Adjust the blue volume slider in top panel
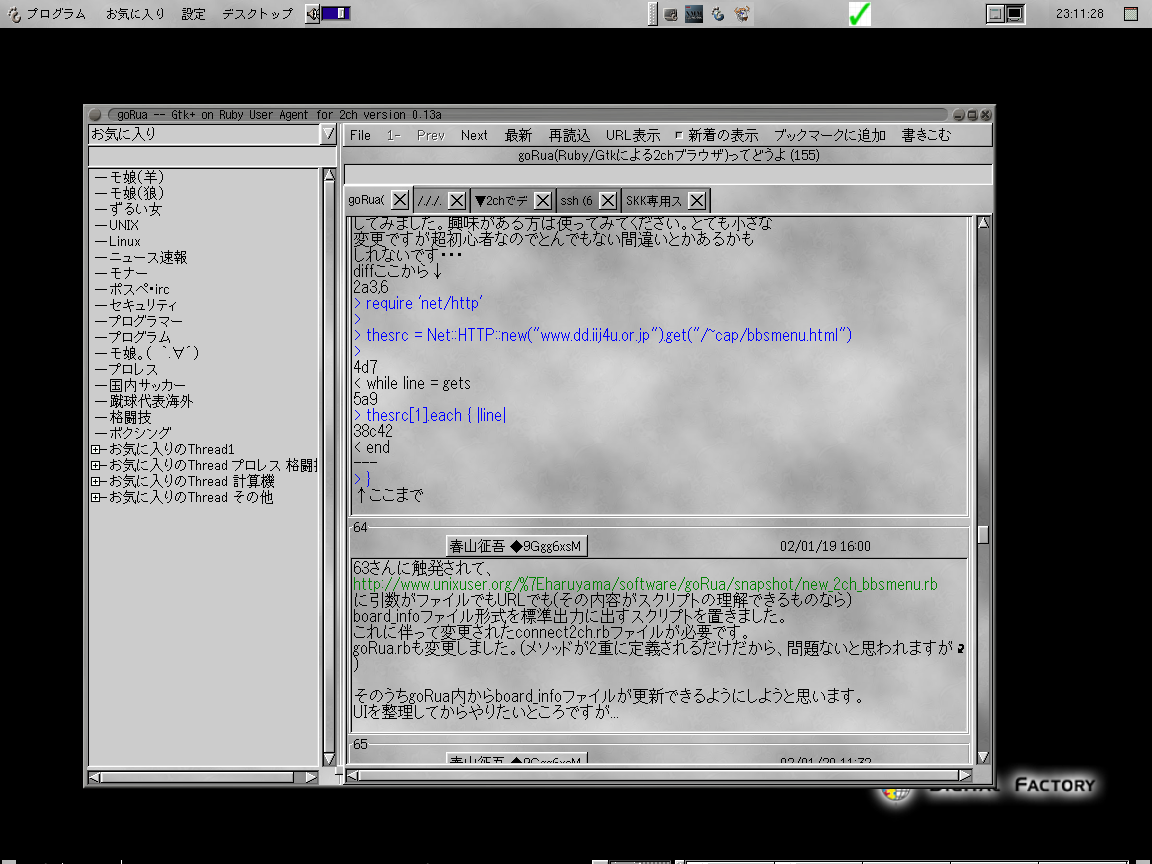 click(x=336, y=14)
